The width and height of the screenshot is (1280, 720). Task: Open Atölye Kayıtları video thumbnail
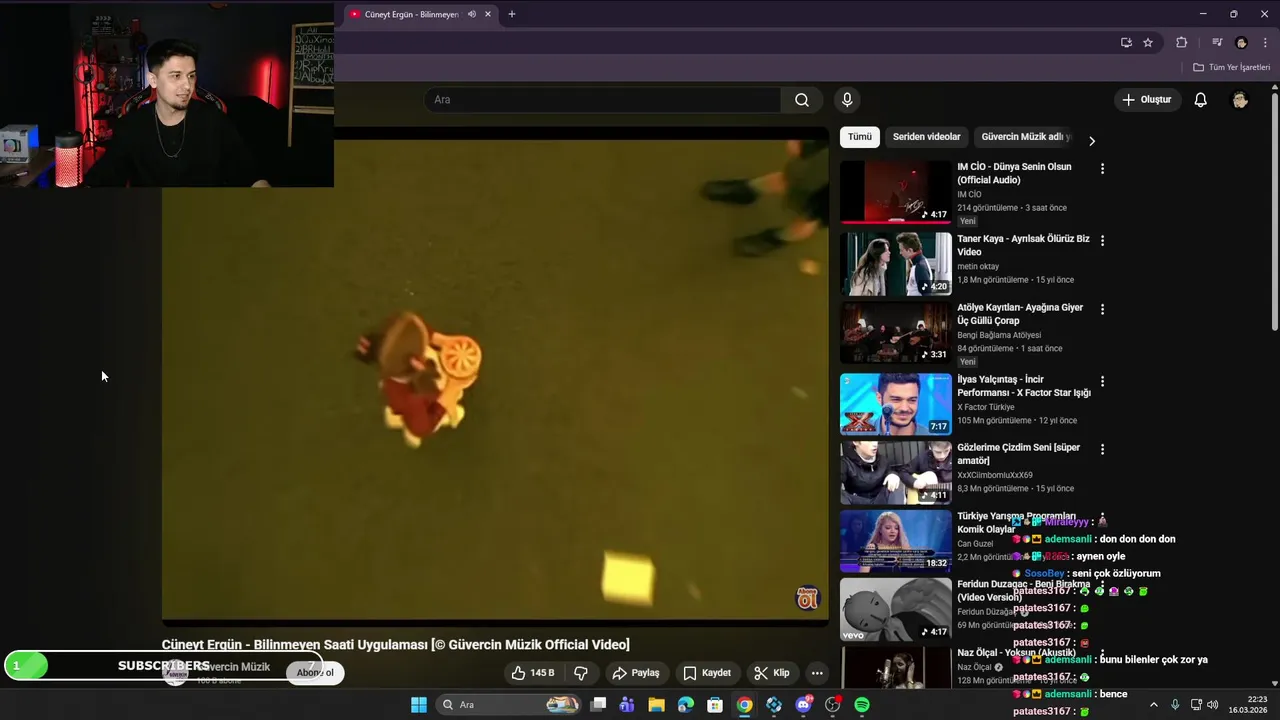(896, 333)
